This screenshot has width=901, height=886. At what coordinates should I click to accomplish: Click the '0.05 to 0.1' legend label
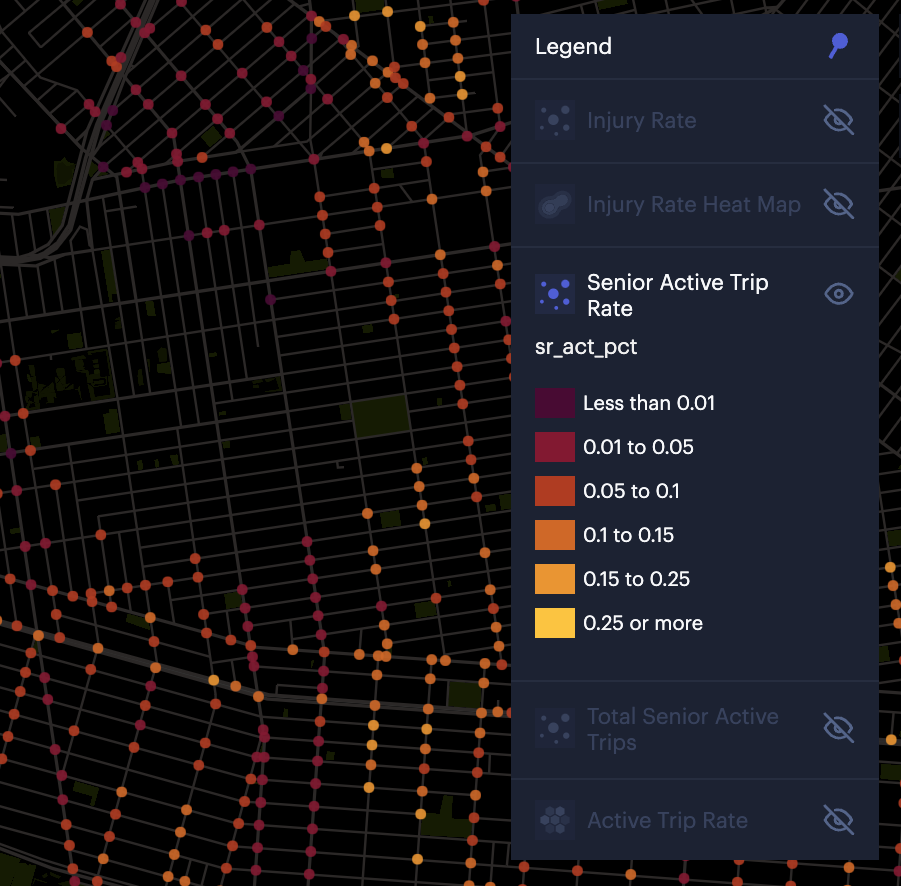[631, 491]
